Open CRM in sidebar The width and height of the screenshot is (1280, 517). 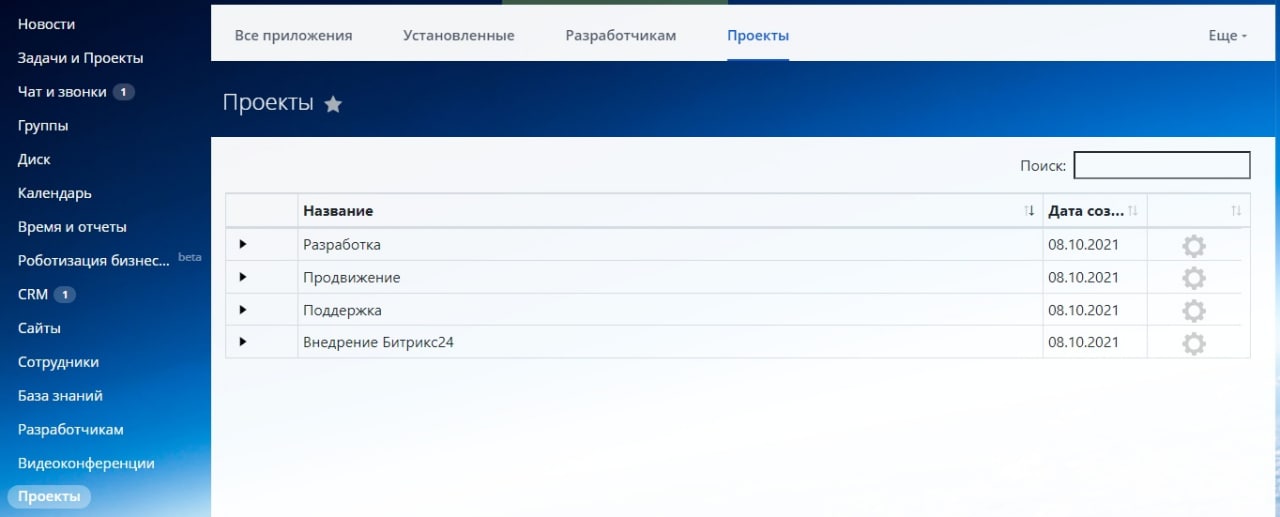coord(33,295)
